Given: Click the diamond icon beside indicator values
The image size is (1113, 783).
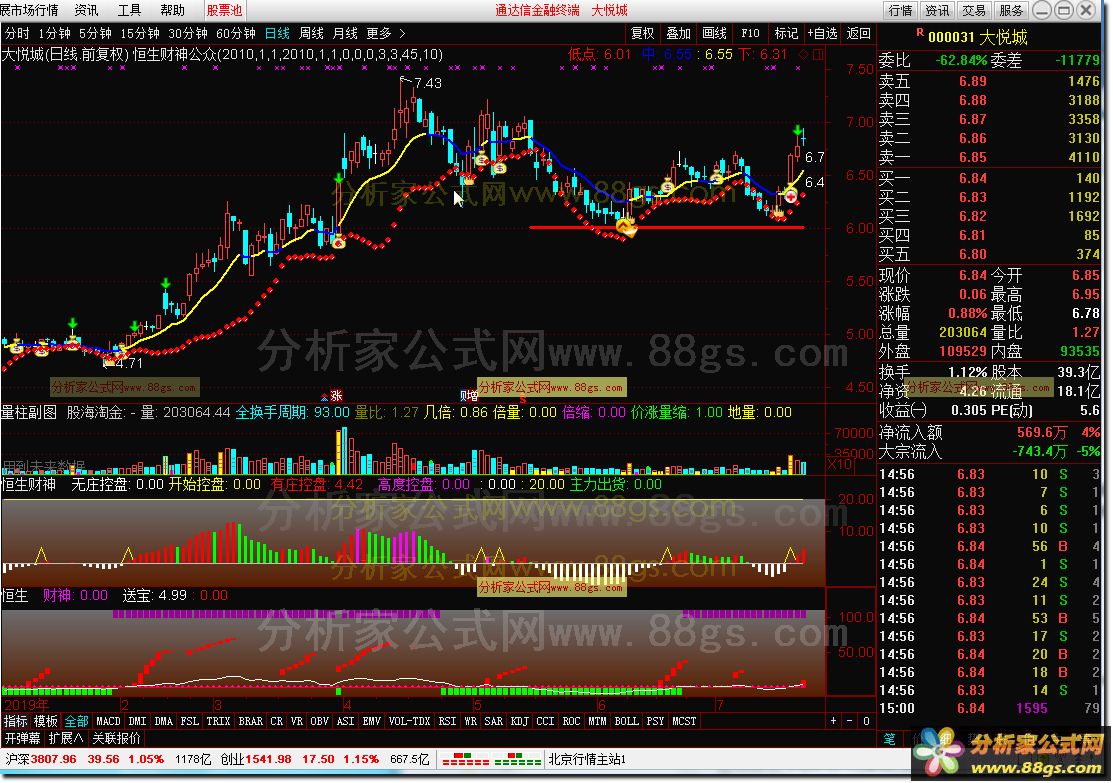Looking at the screenshot, I should [804, 55].
